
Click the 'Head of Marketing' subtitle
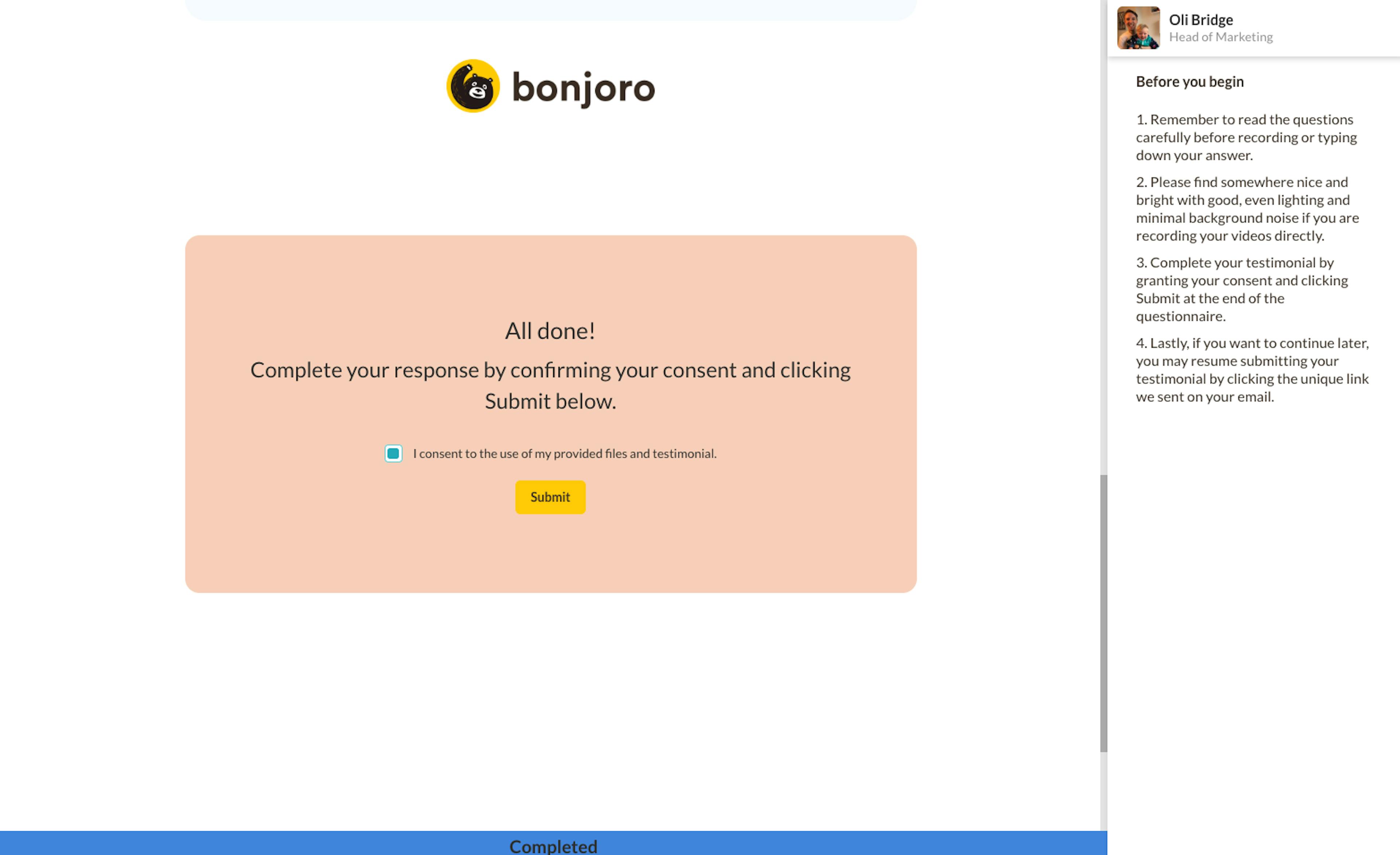tap(1221, 37)
